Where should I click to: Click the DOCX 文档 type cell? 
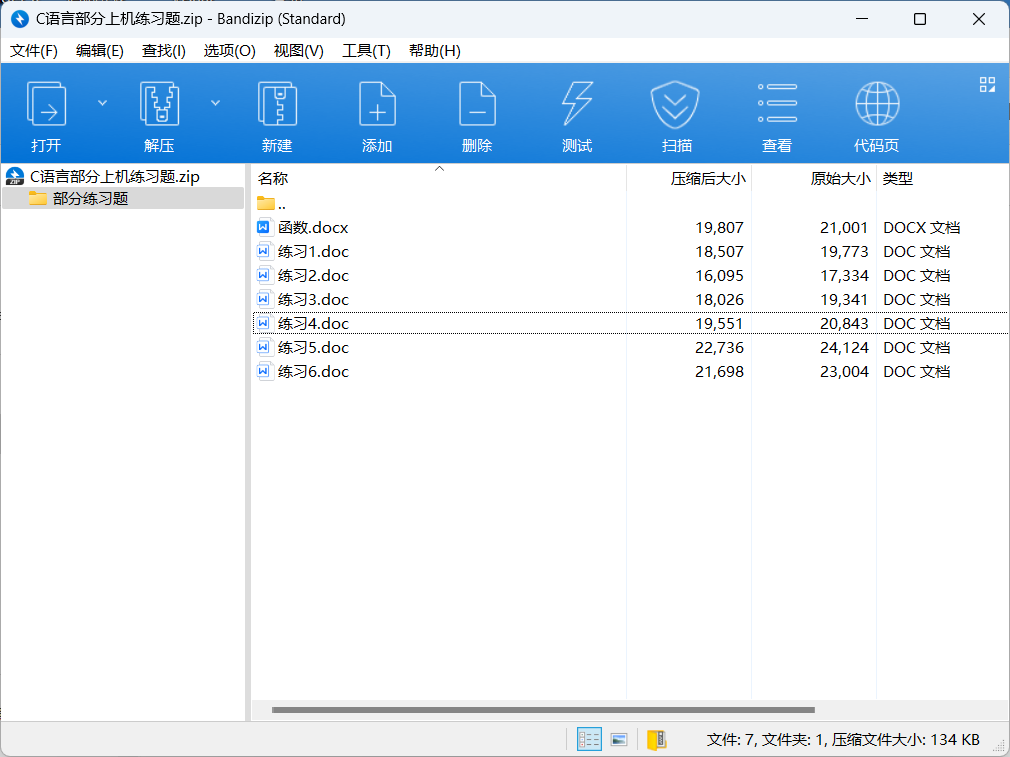[x=921, y=227]
